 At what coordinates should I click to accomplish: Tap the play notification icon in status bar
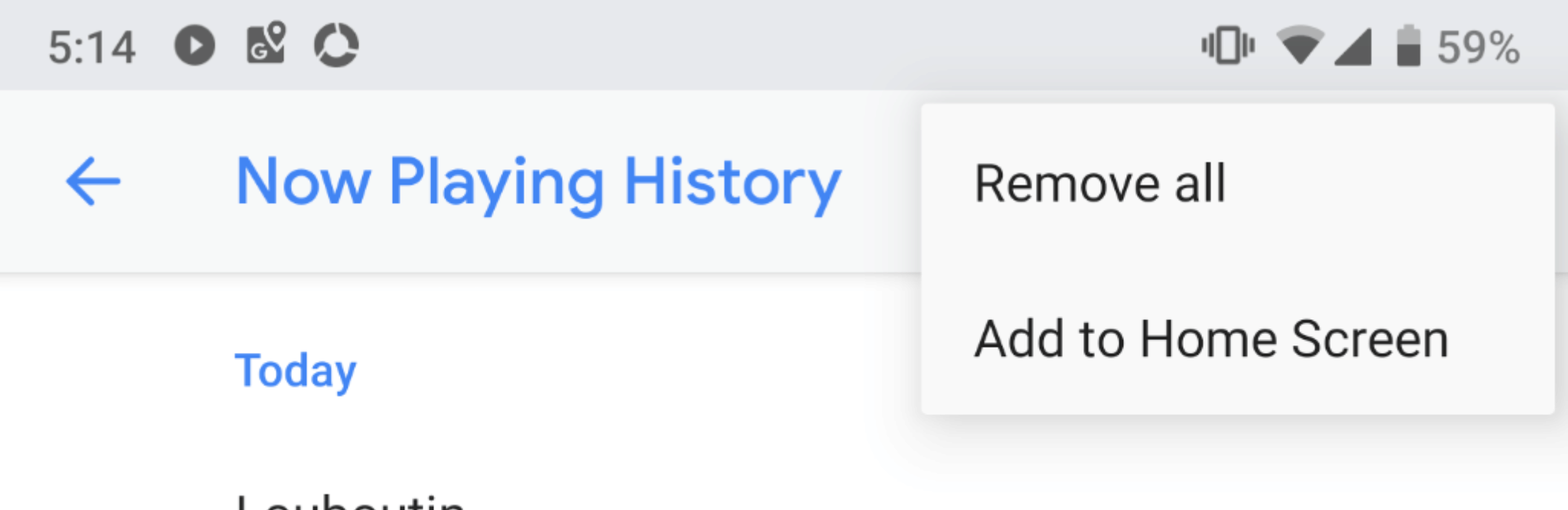pos(194,45)
